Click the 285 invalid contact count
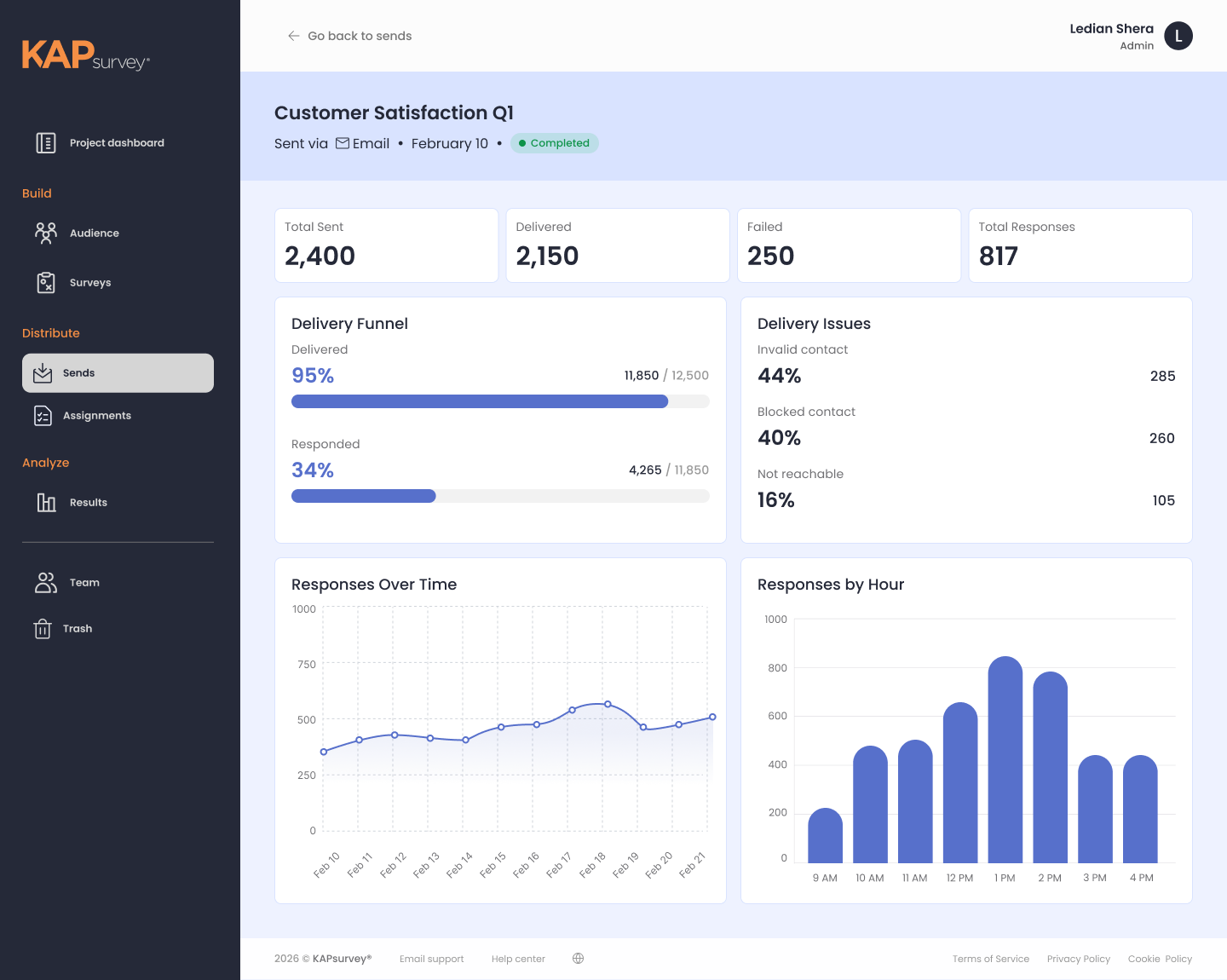The width and height of the screenshot is (1227, 980). click(1162, 376)
